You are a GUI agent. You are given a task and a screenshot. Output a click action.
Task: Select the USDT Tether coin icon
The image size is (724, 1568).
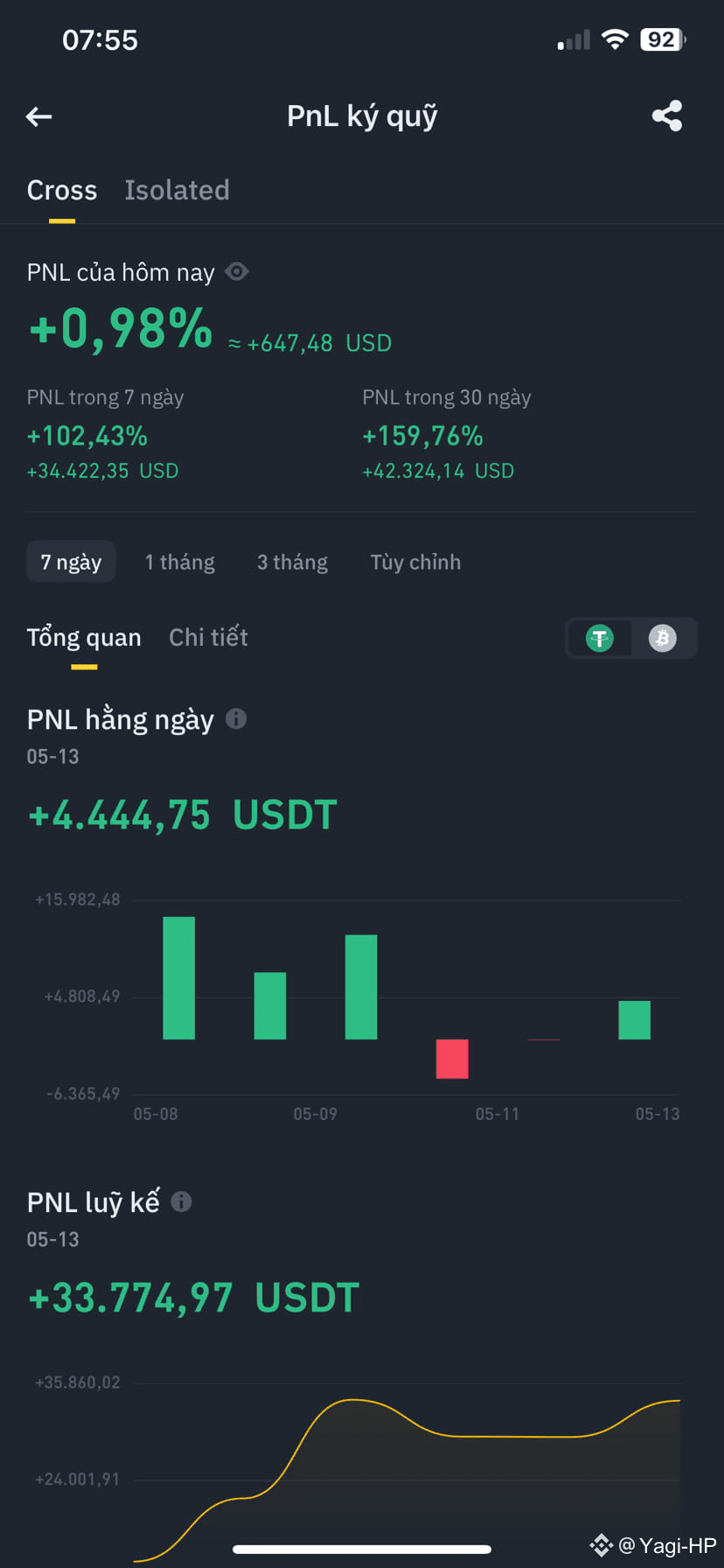click(x=600, y=639)
